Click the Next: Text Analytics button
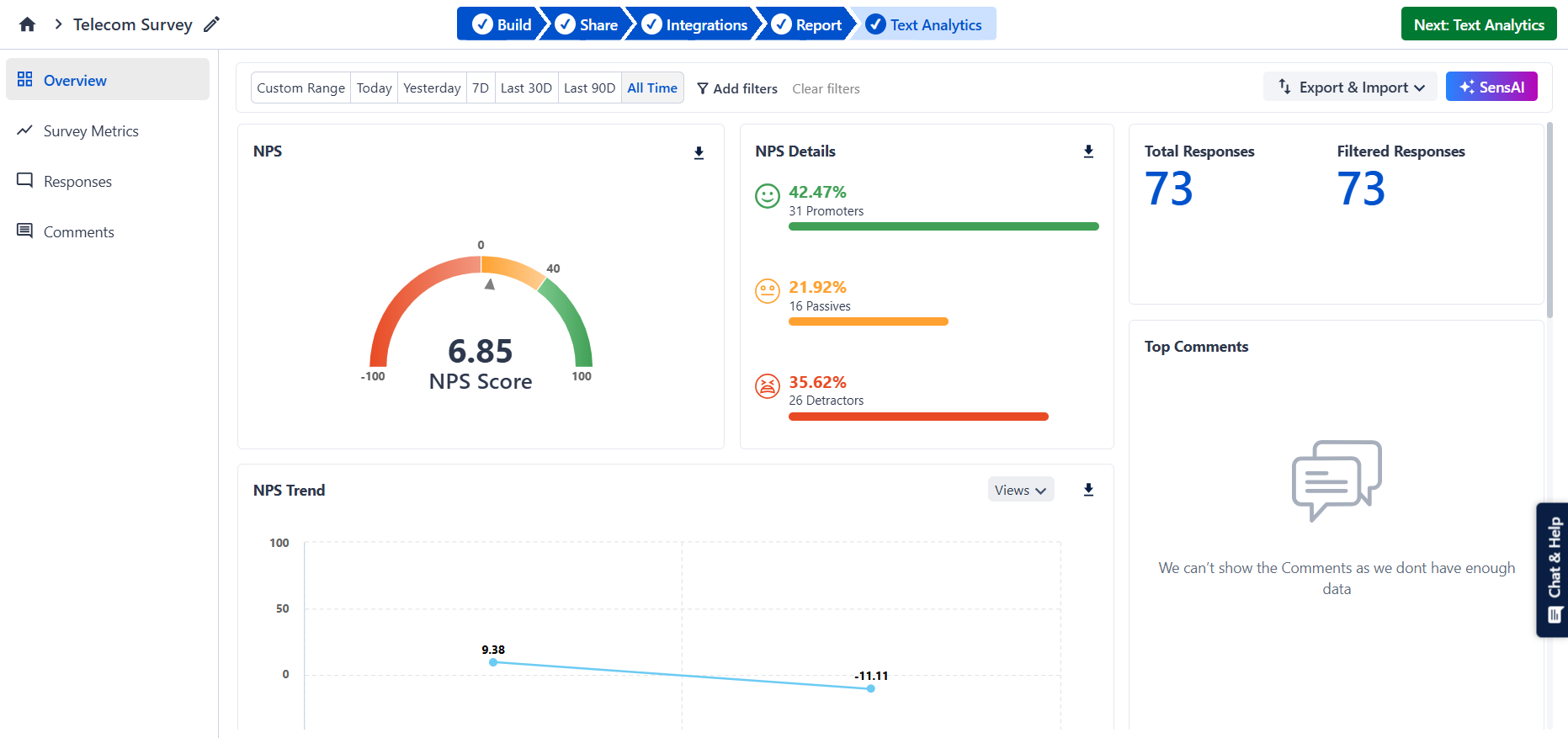Screen dimensions: 1568x738 (x=1478, y=24)
